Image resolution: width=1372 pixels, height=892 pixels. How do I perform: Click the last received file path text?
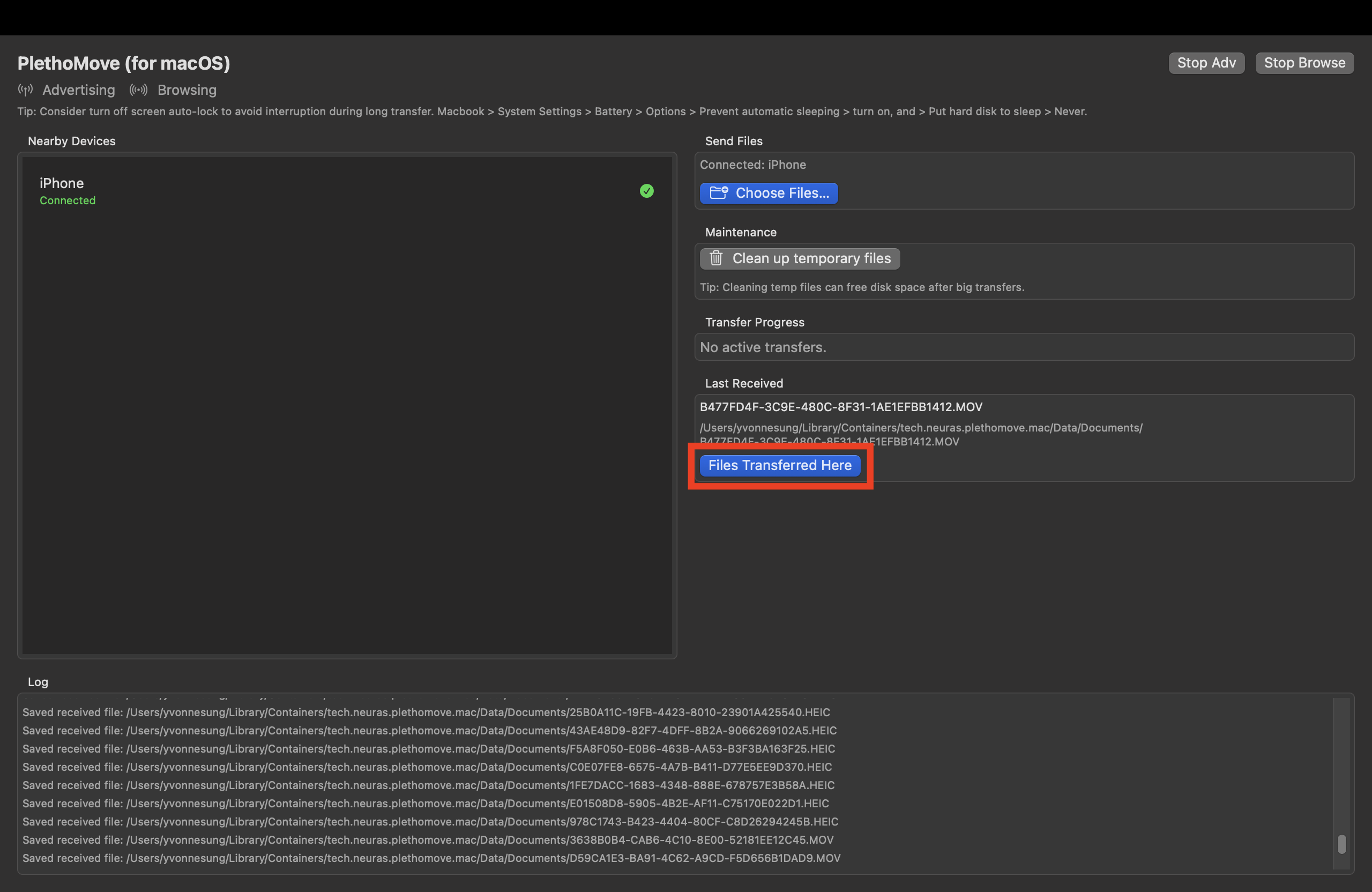point(921,428)
